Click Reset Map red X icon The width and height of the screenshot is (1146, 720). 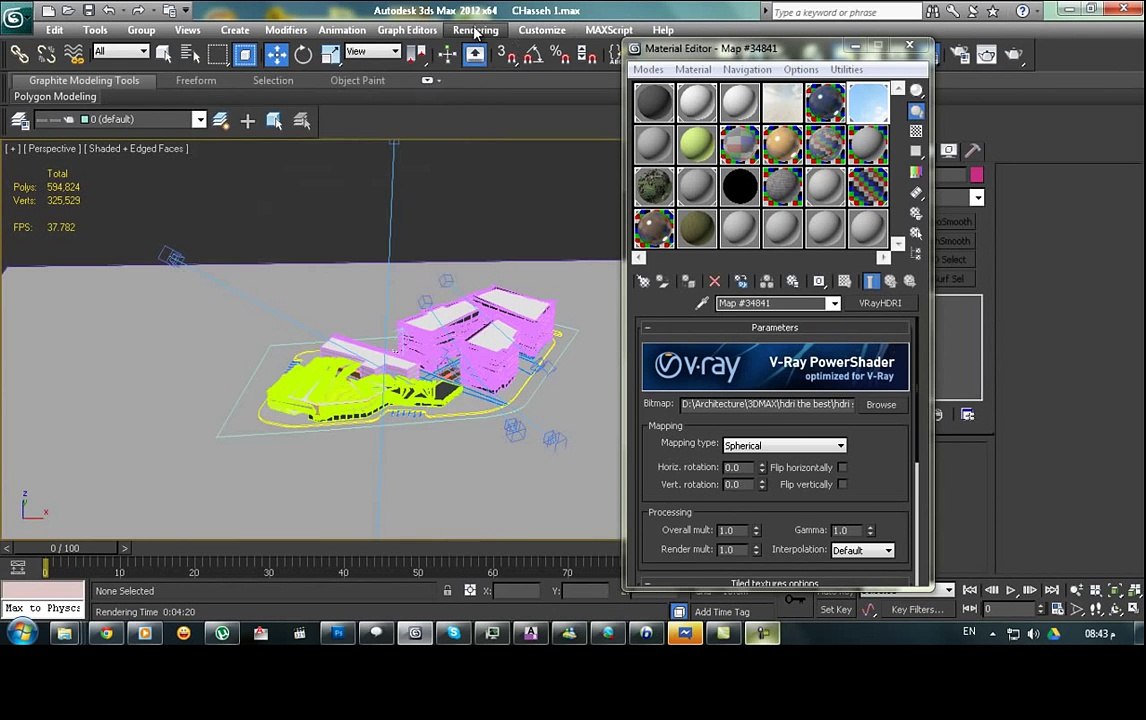click(x=715, y=281)
